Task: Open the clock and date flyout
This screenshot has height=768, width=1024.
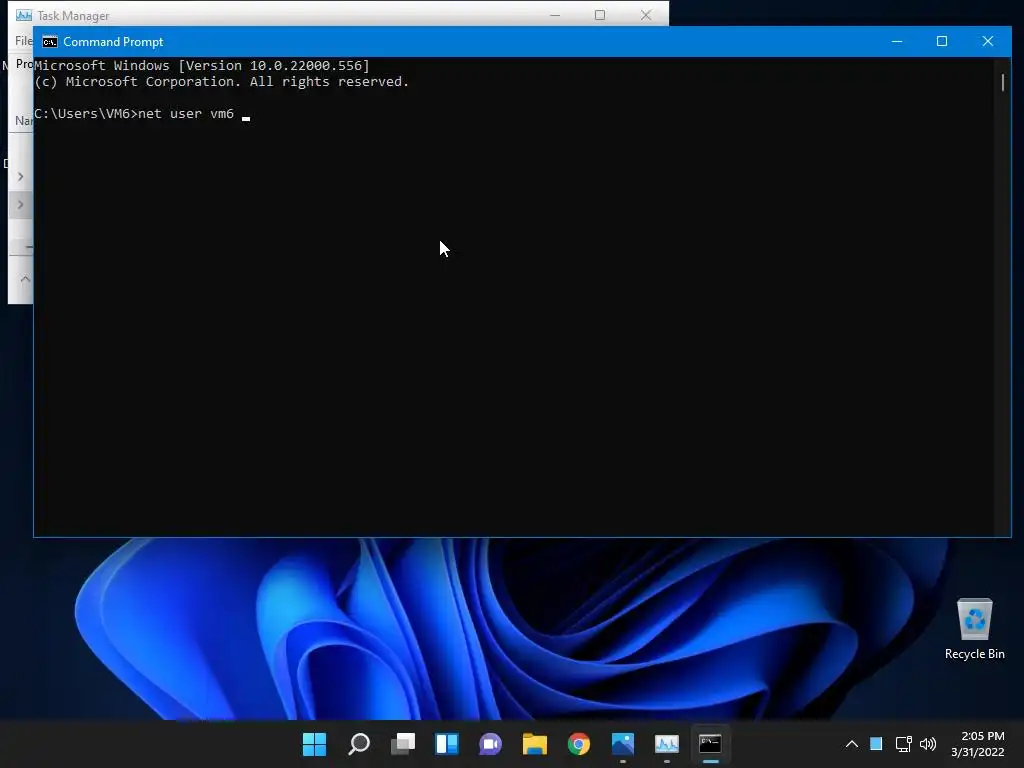Action: pos(978,744)
